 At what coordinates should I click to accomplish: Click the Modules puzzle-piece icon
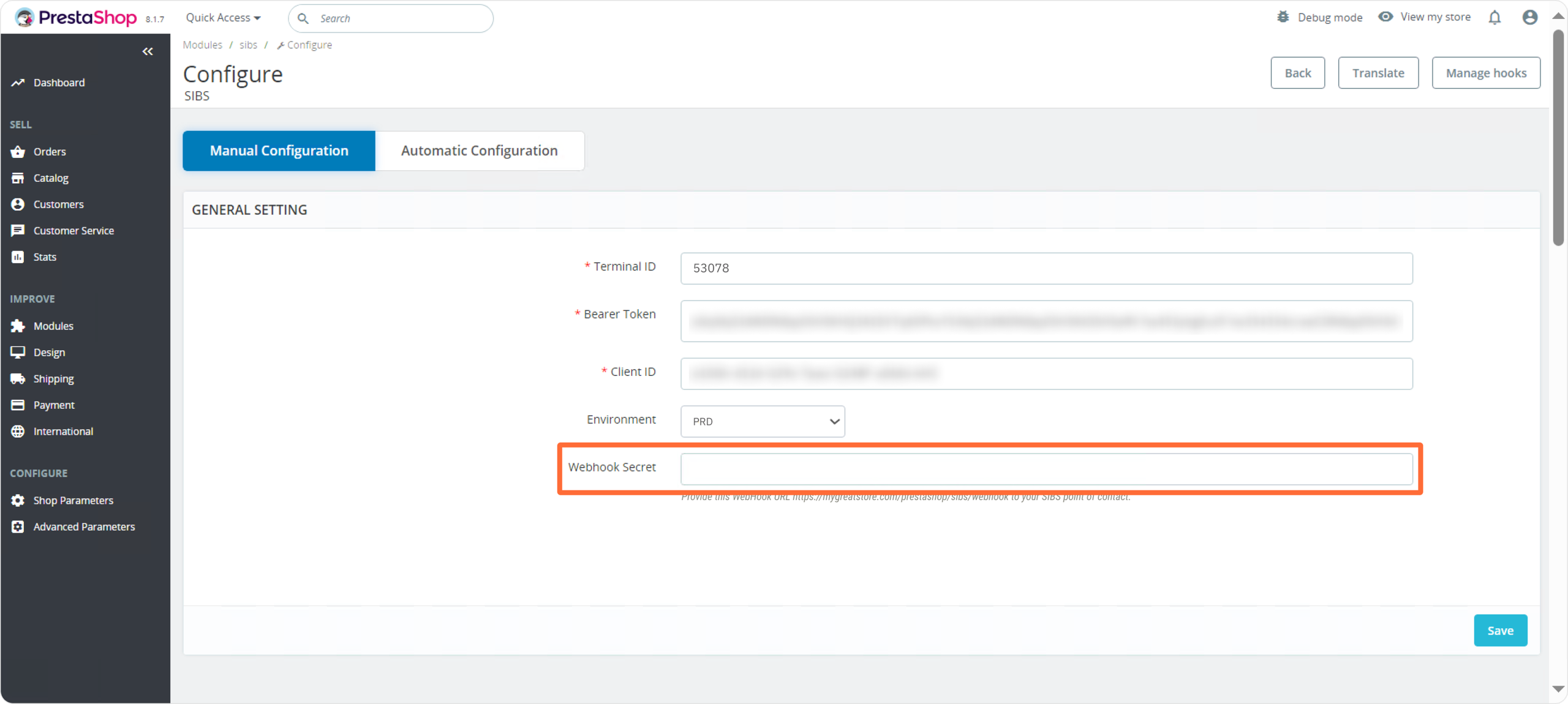18,326
